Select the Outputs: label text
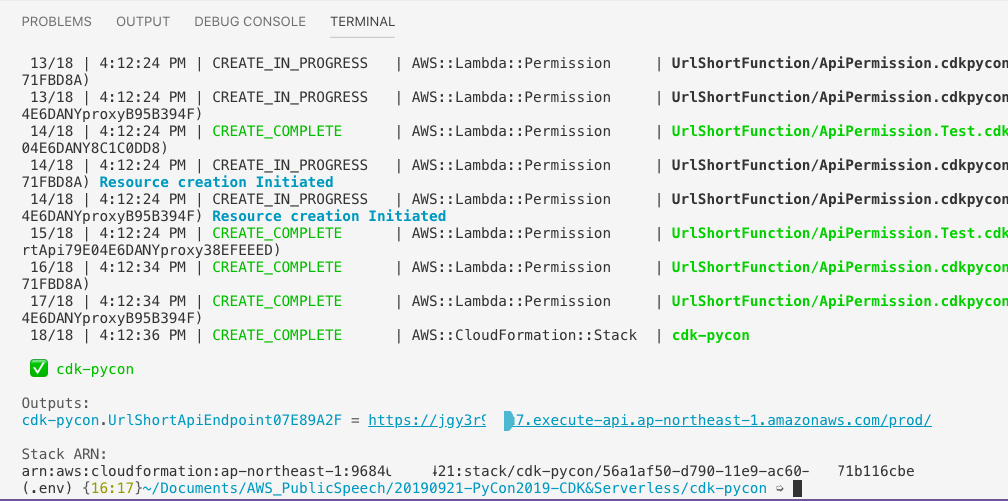The width and height of the screenshot is (1008, 501). click(56, 404)
